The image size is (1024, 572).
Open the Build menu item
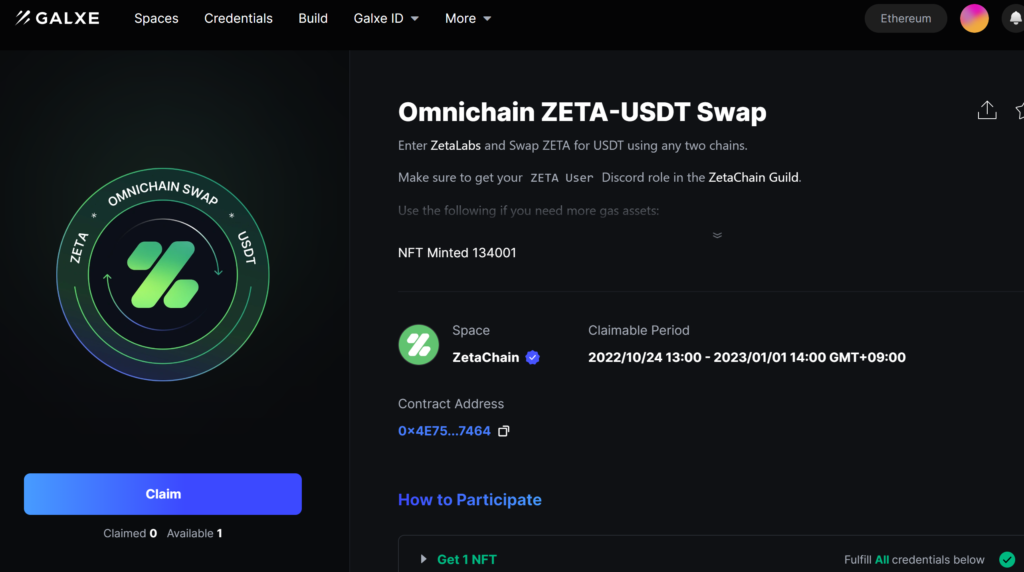(x=313, y=18)
